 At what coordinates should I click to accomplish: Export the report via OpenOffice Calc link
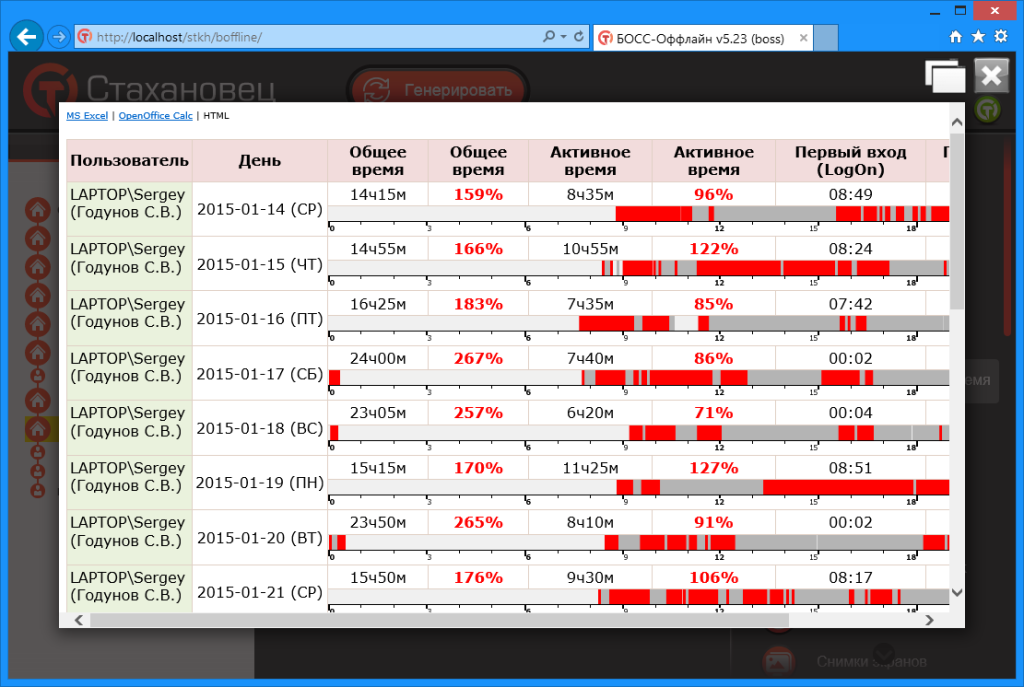pos(155,116)
